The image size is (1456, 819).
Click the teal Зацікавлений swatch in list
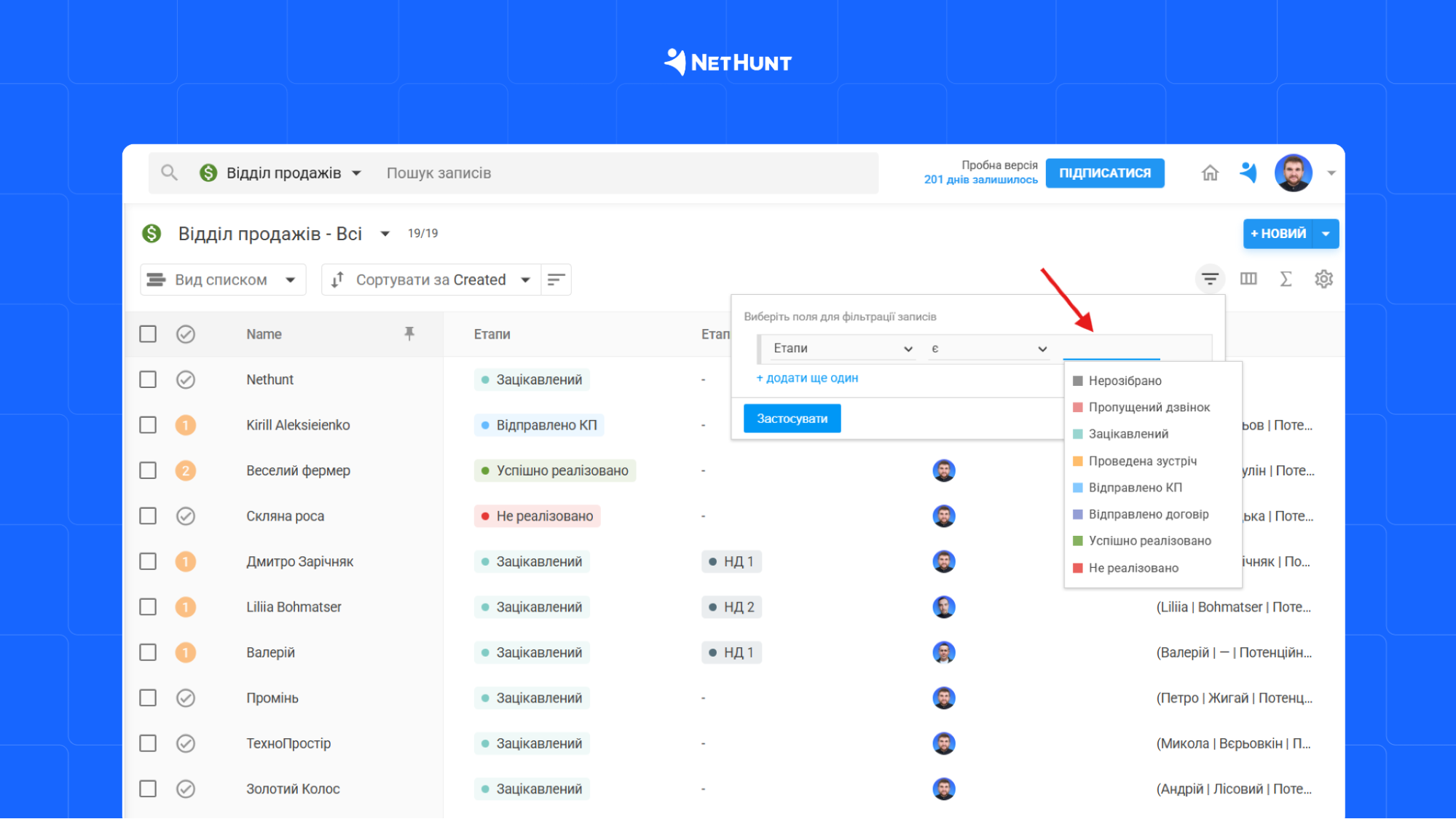[x=1078, y=434]
